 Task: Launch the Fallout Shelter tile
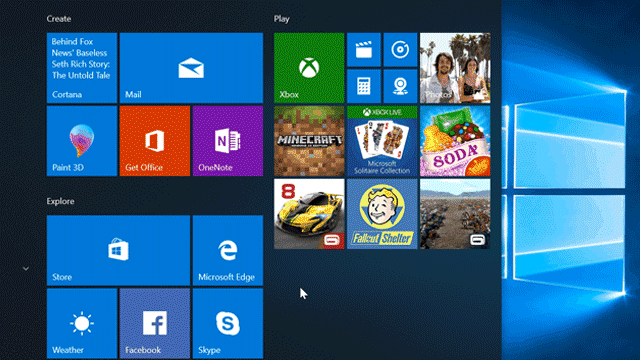coord(382,214)
